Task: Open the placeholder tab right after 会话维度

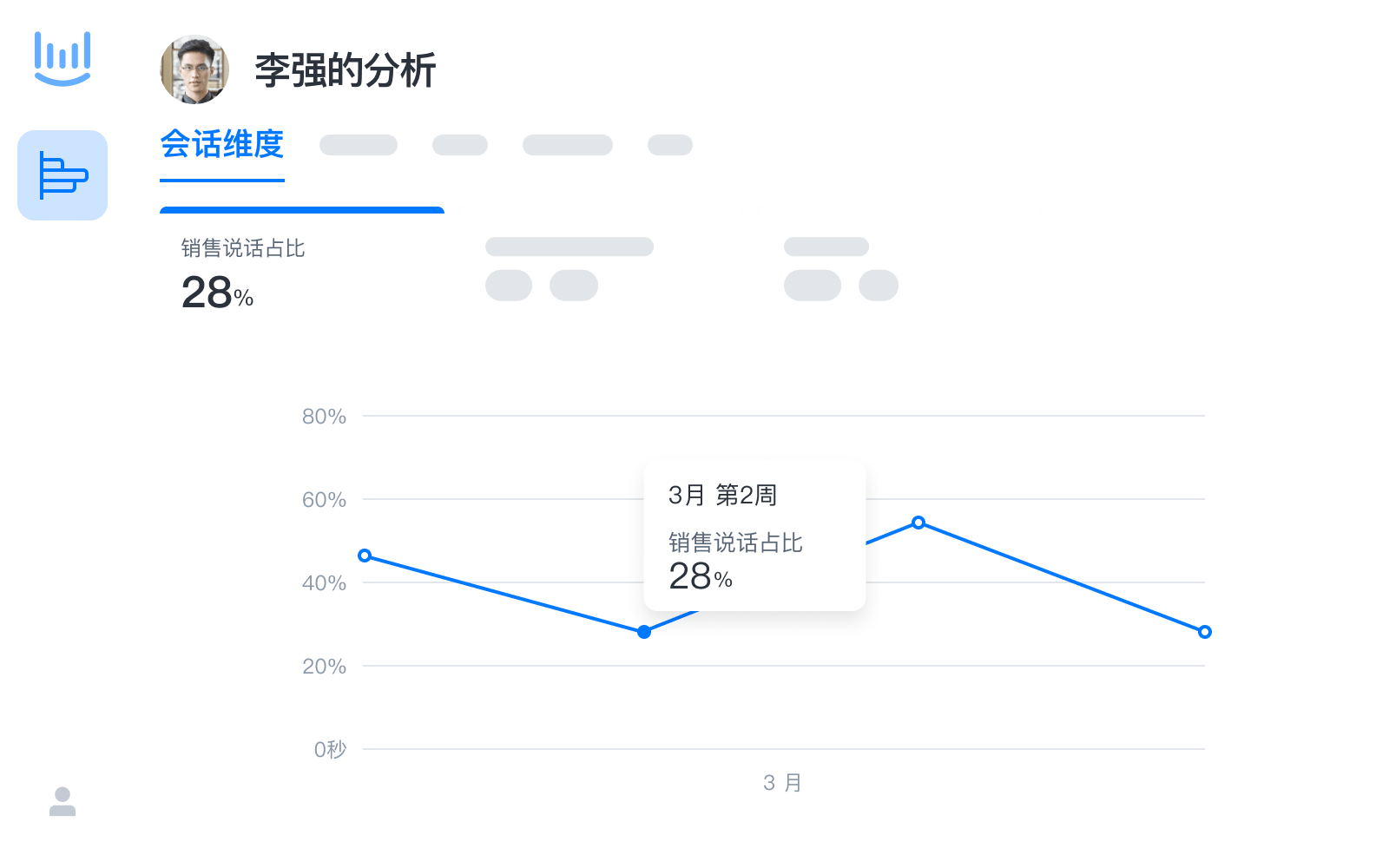Action: pos(358,145)
